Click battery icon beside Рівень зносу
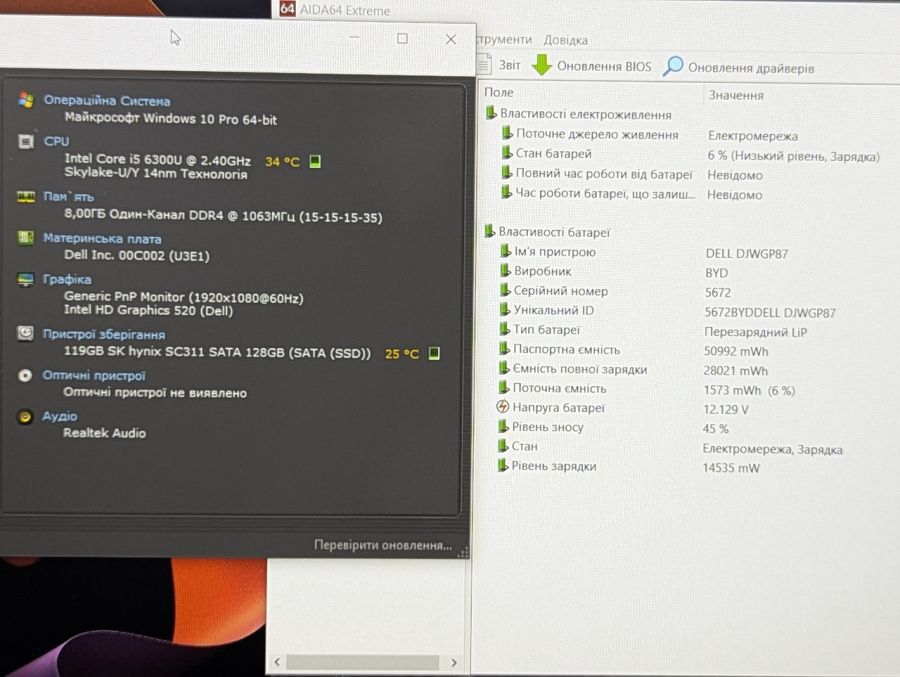 tap(503, 426)
